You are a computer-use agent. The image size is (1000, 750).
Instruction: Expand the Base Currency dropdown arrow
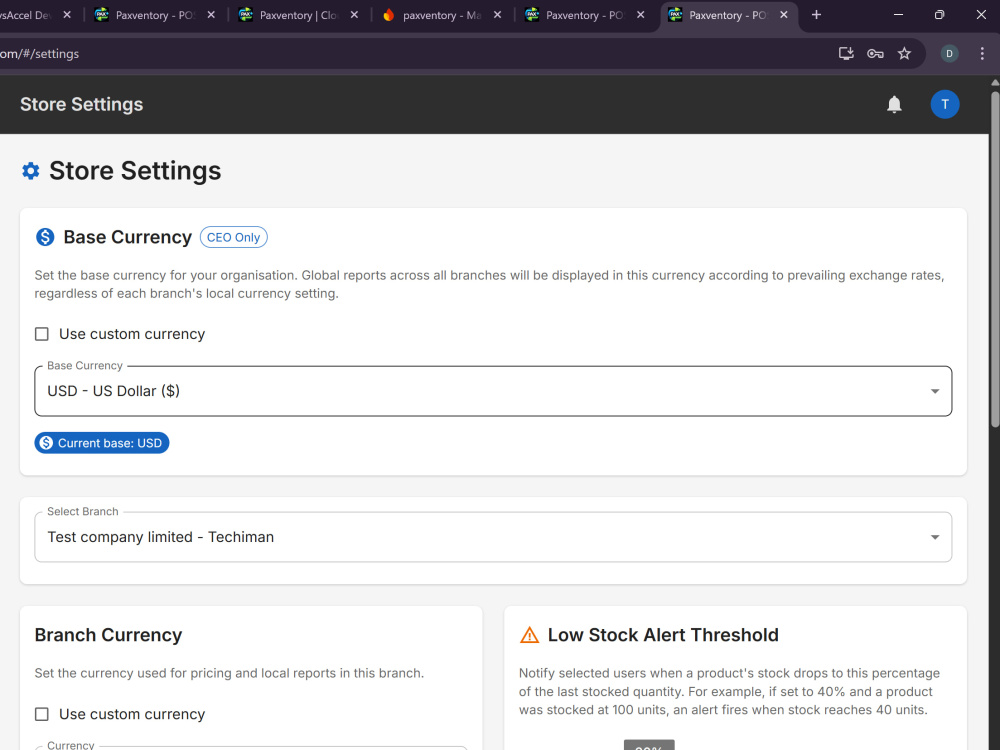click(x=934, y=391)
